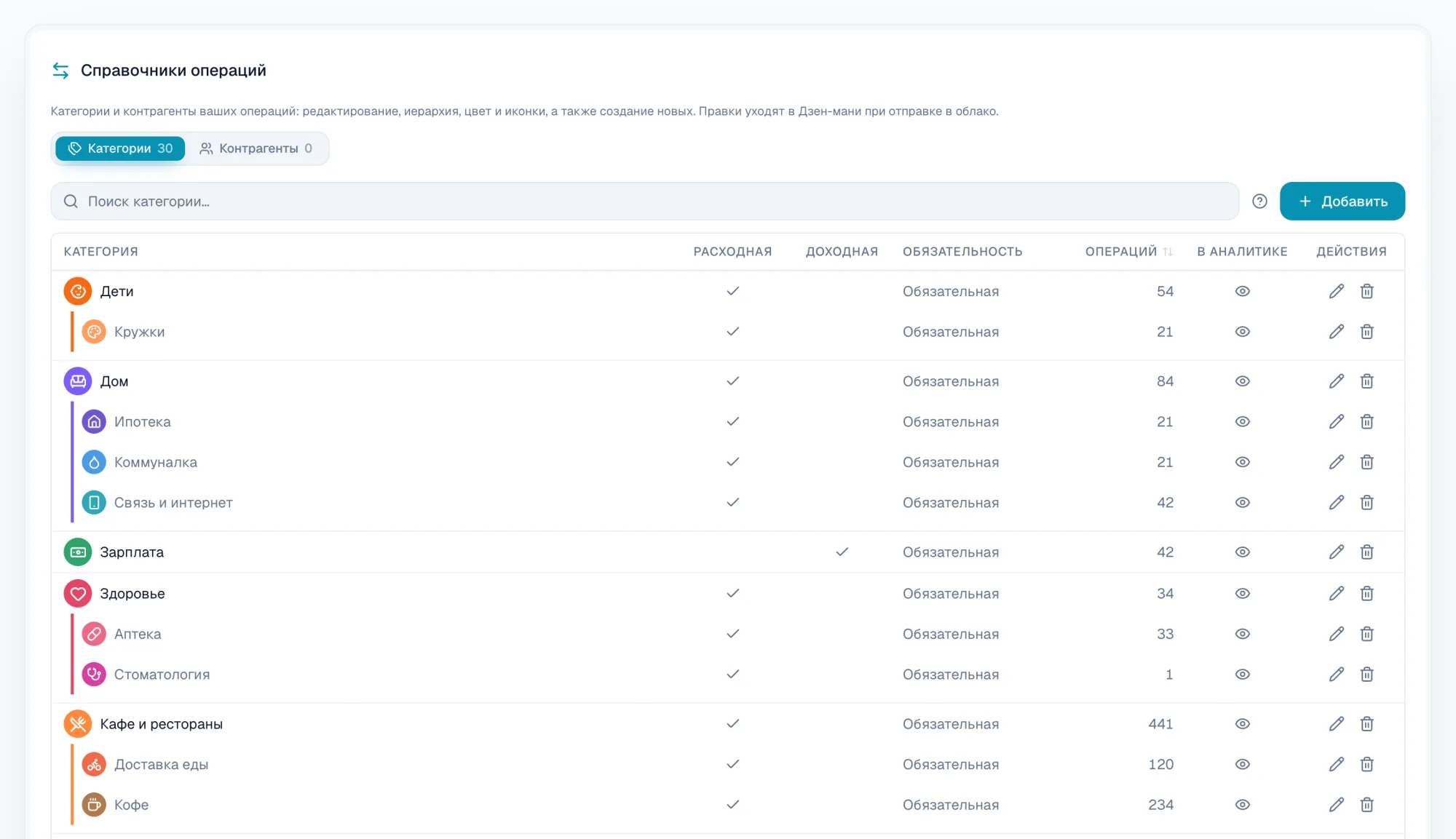The height and width of the screenshot is (839, 1456).
Task: Edit the Дом category
Action: click(1337, 381)
